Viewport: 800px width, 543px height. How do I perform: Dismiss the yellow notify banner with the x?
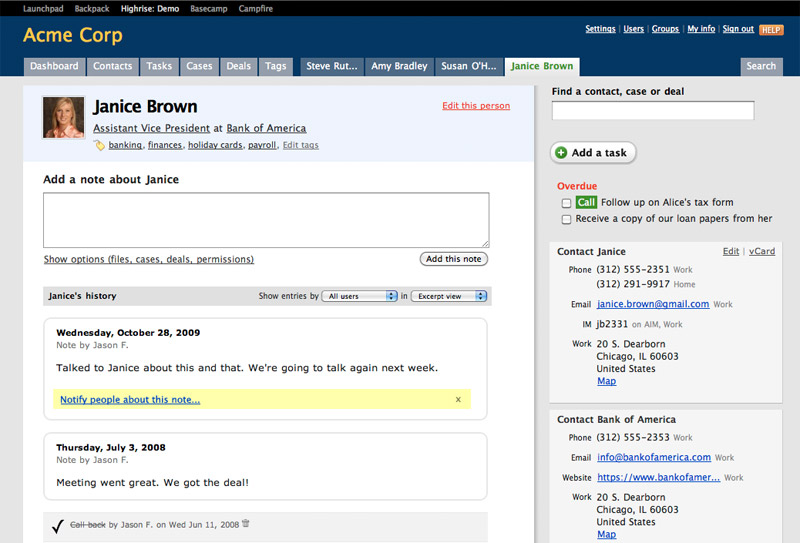click(x=458, y=400)
